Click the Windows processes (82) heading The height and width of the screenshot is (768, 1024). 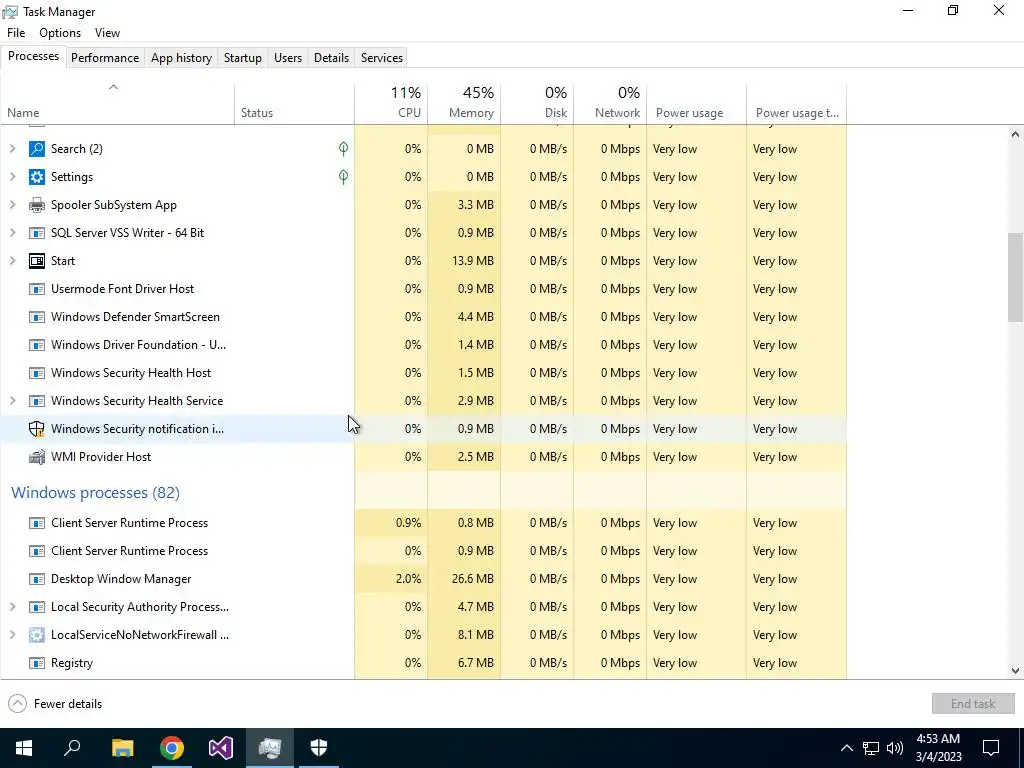(95, 492)
